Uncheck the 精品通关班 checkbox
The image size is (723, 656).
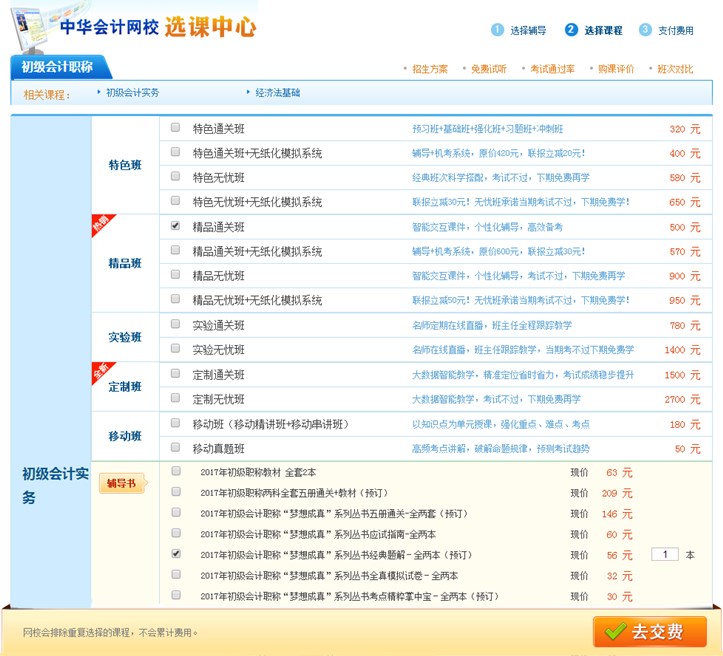[176, 226]
